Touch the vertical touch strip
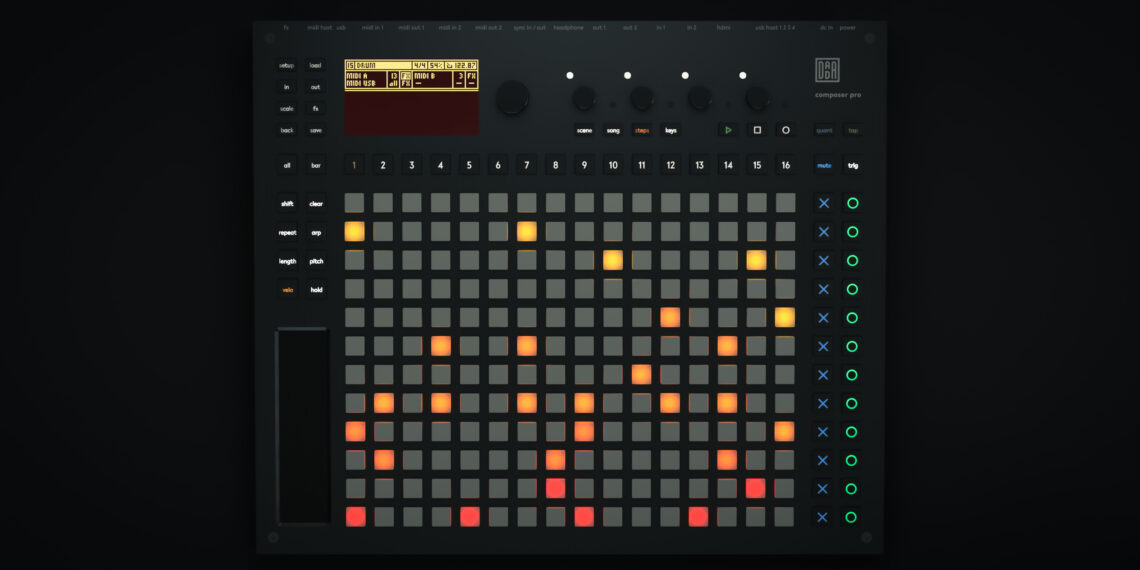Image resolution: width=1140 pixels, height=570 pixels. tap(302, 425)
